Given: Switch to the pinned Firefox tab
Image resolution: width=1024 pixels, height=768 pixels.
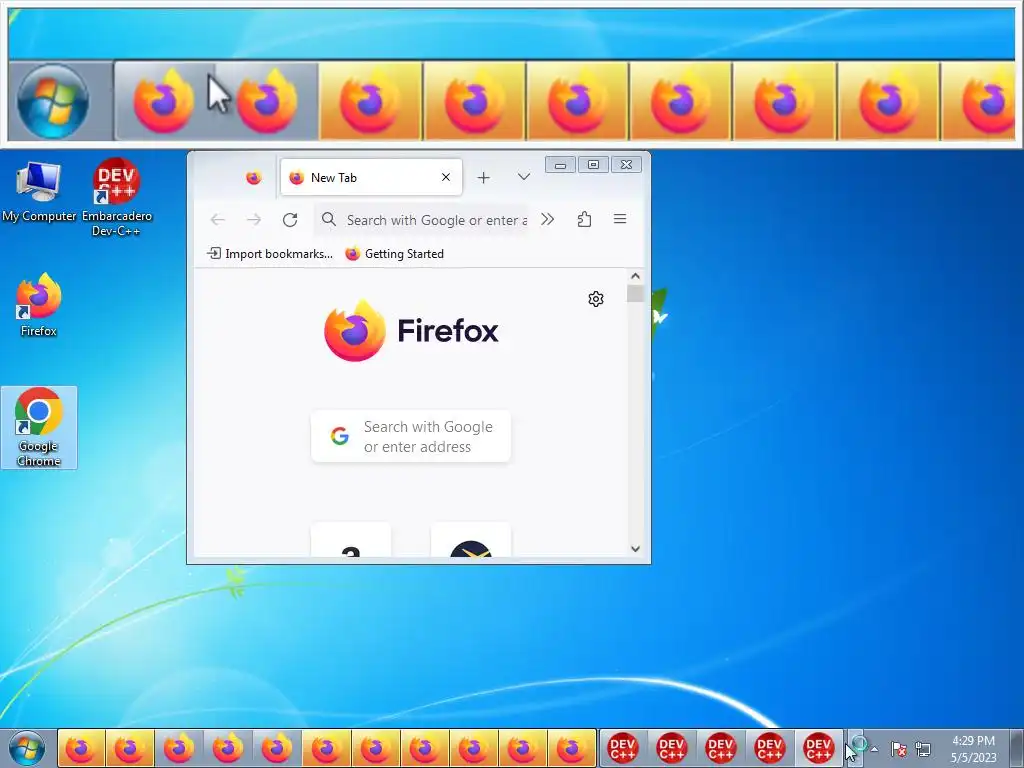Looking at the screenshot, I should coord(253,178).
